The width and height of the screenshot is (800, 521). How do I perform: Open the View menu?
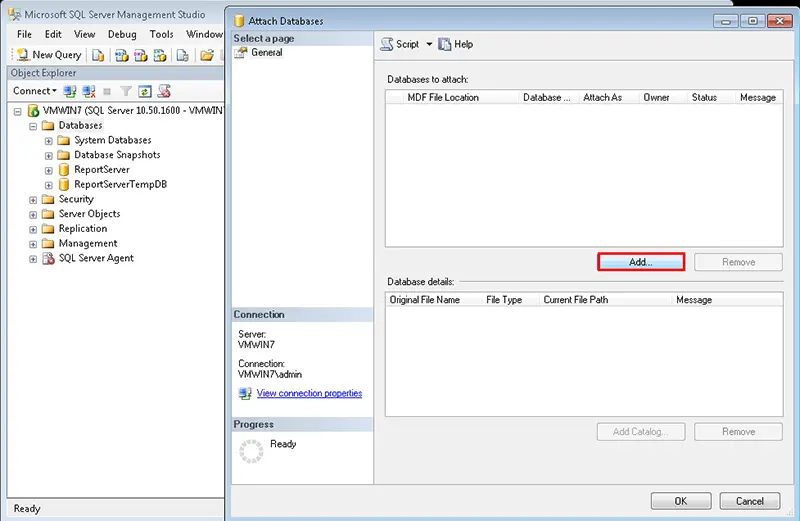point(84,34)
